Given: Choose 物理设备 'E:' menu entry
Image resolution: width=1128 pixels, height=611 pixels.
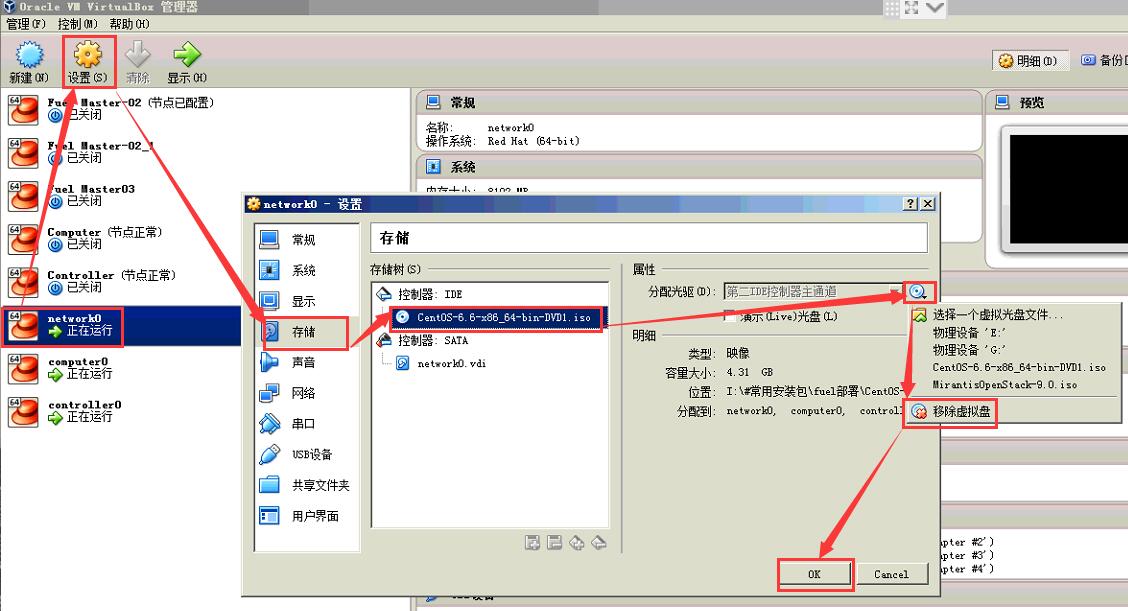Looking at the screenshot, I should click(x=1014, y=332).
